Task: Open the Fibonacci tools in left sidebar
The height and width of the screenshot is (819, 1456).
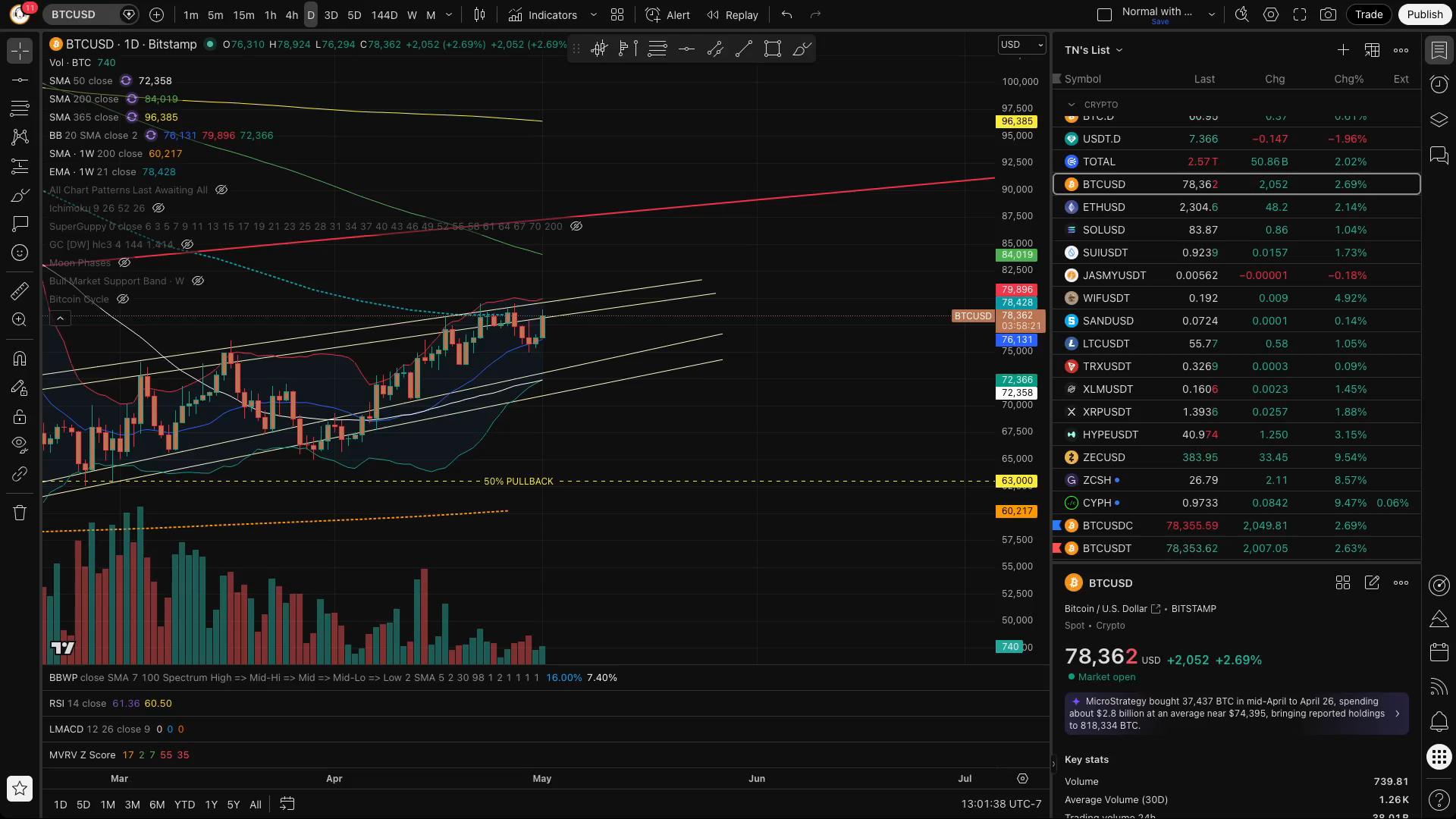Action: pos(20,108)
